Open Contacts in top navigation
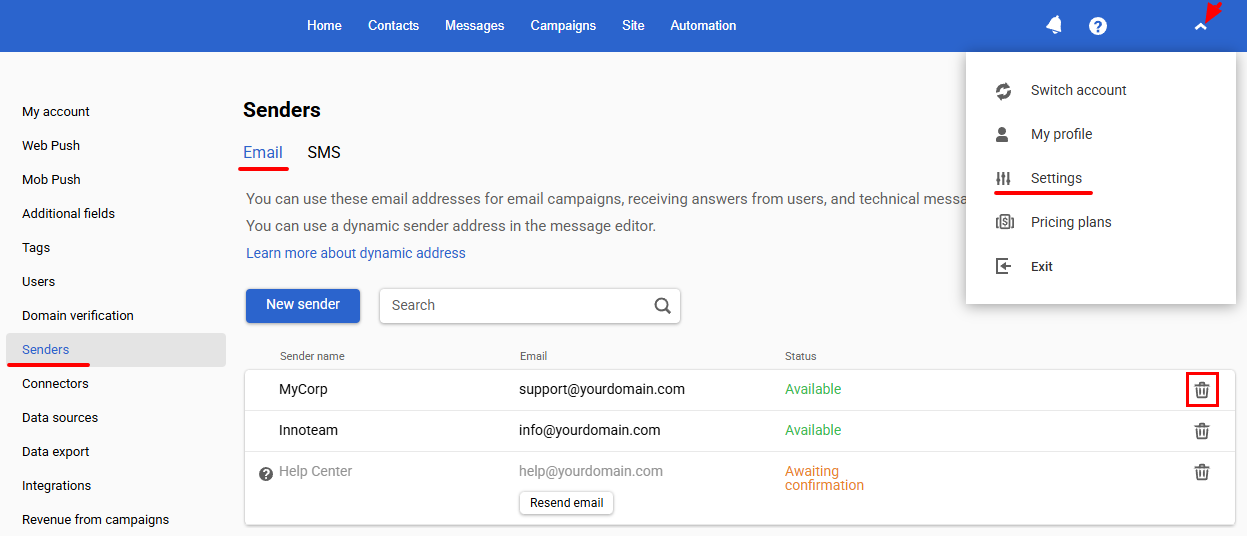The image size is (1247, 536). pyautogui.click(x=393, y=26)
